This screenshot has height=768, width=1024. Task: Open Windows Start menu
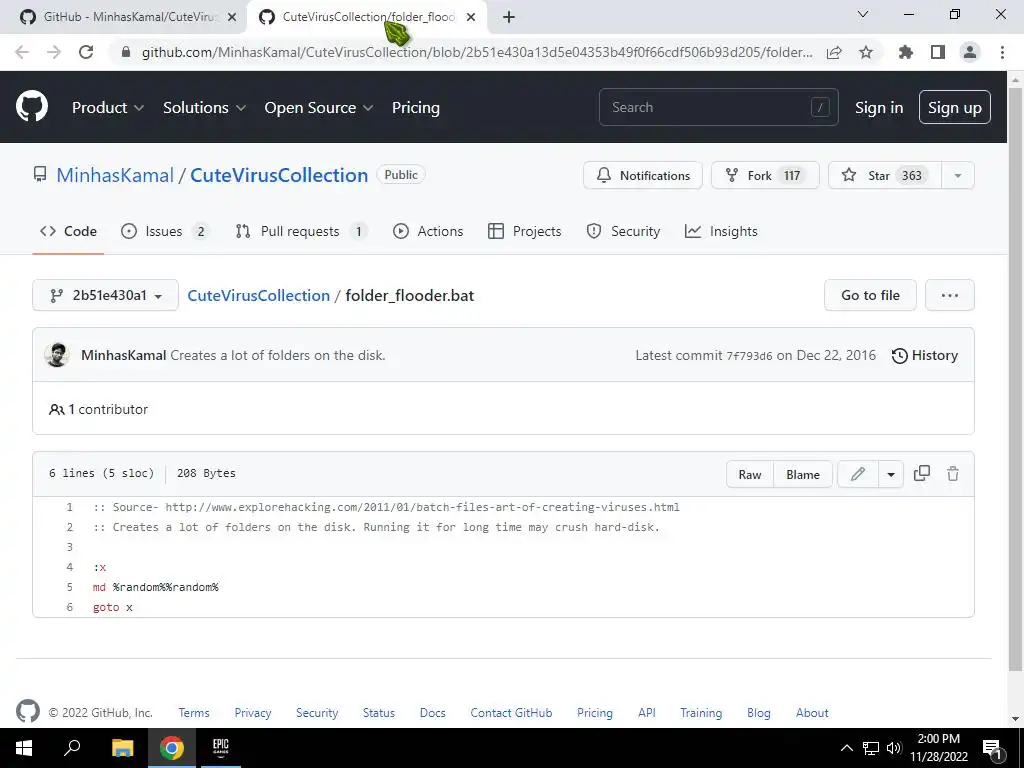pyautogui.click(x=24, y=748)
